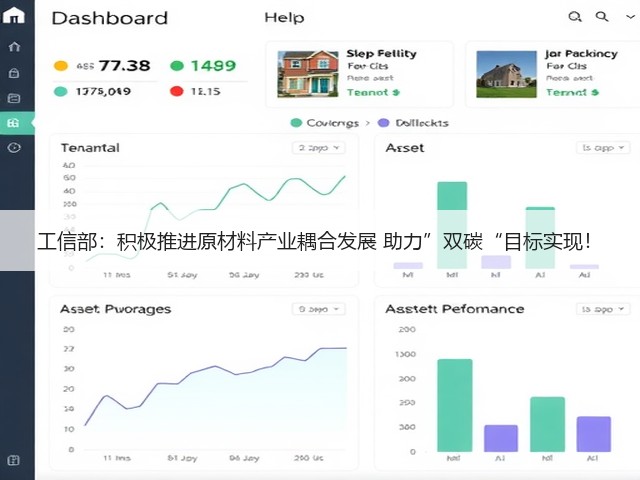
Task: Click the red dot beside 12.15
Action: (176, 91)
